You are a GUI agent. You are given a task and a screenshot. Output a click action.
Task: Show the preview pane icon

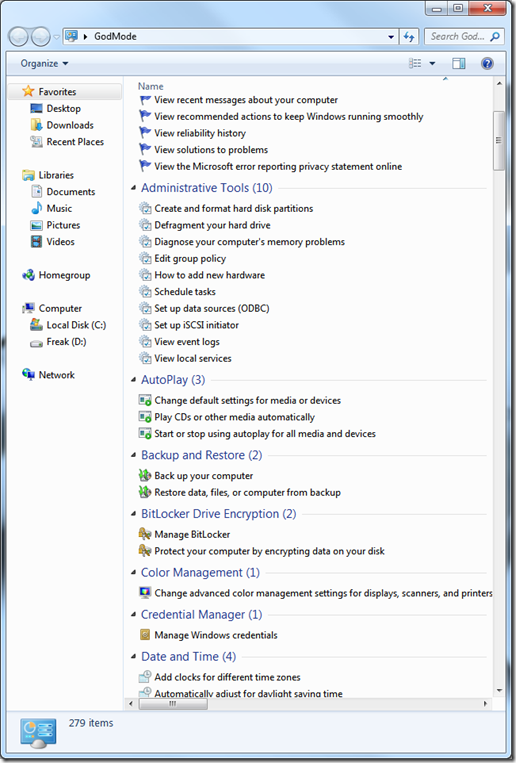coord(459,63)
